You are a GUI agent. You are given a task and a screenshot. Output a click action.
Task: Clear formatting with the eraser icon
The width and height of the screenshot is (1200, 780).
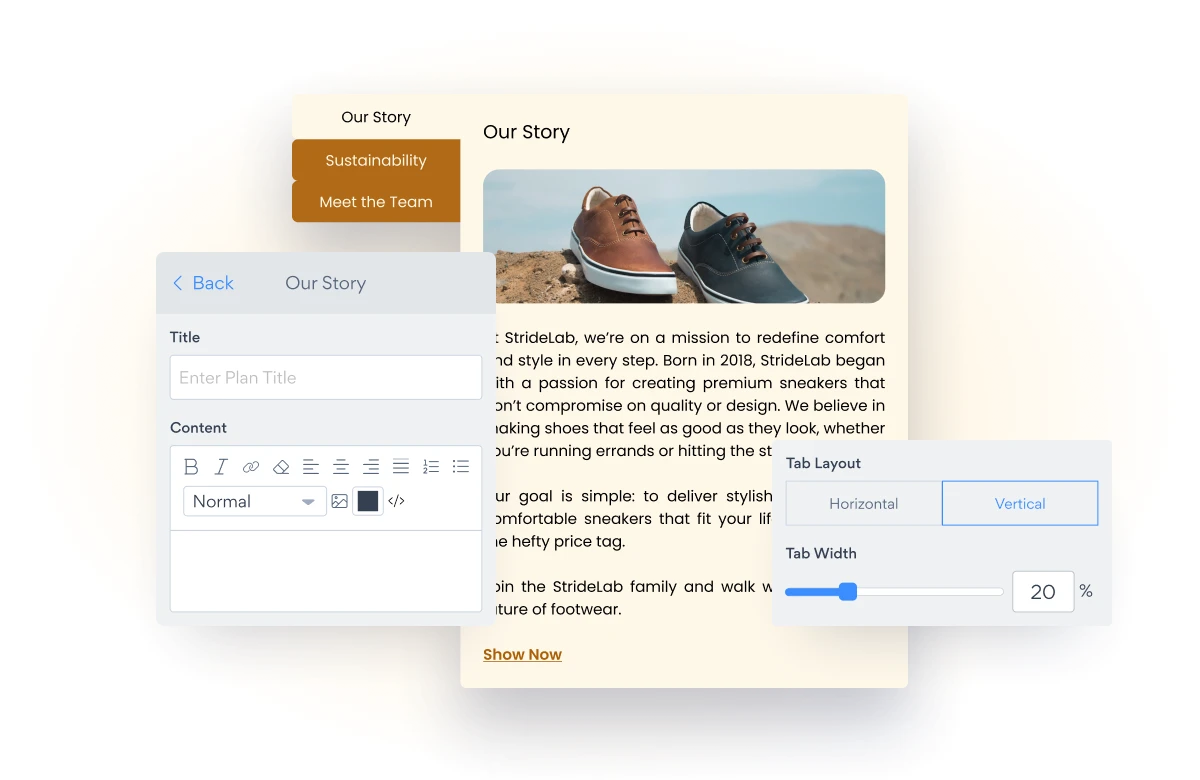pos(281,467)
